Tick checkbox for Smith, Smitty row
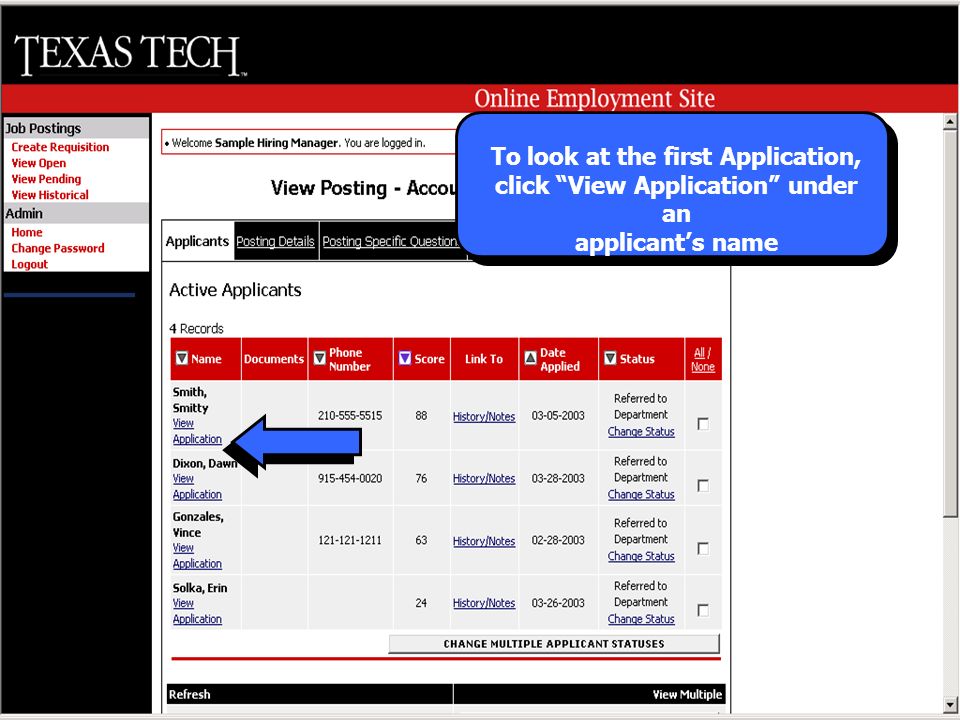The image size is (960, 720). [x=703, y=424]
